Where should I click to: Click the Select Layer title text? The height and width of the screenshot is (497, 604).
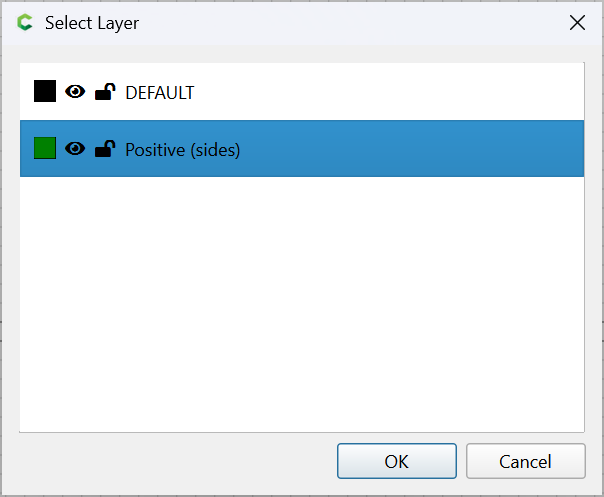pyautogui.click(x=92, y=23)
